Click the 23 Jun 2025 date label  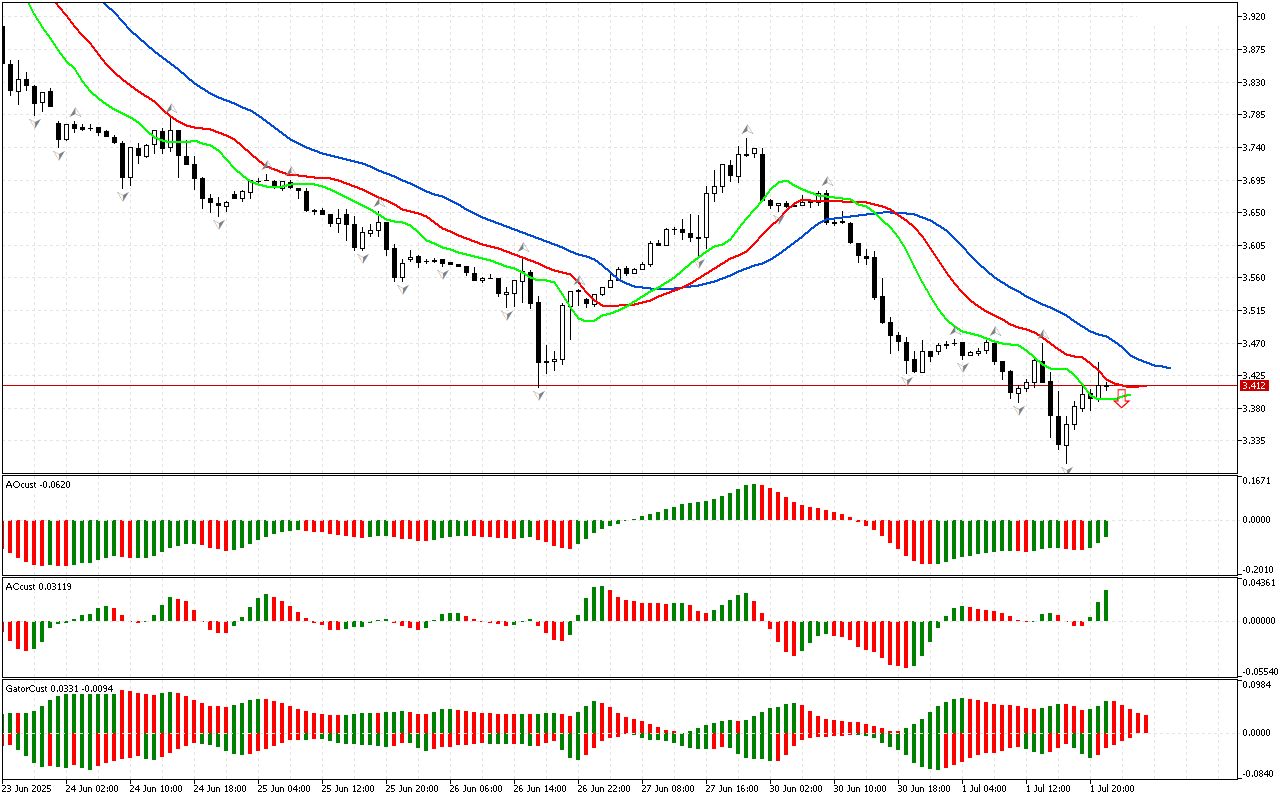pos(29,789)
